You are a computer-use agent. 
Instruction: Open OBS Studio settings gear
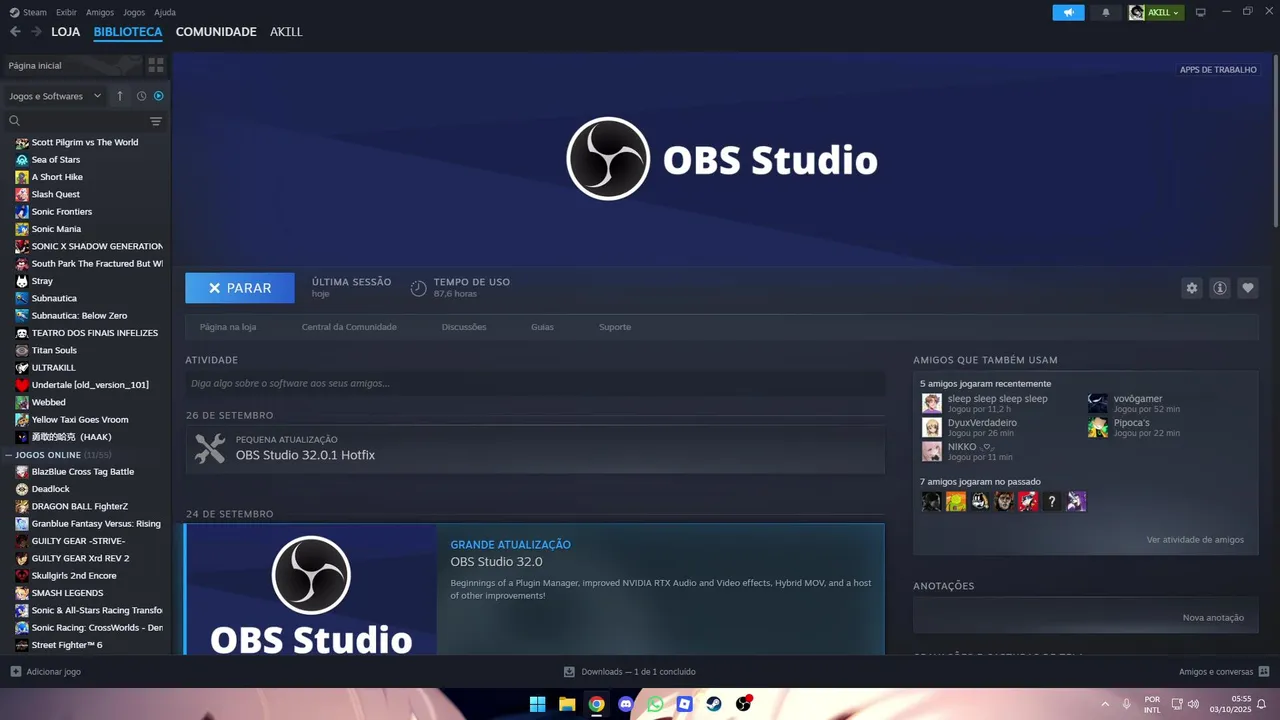[x=1191, y=288]
